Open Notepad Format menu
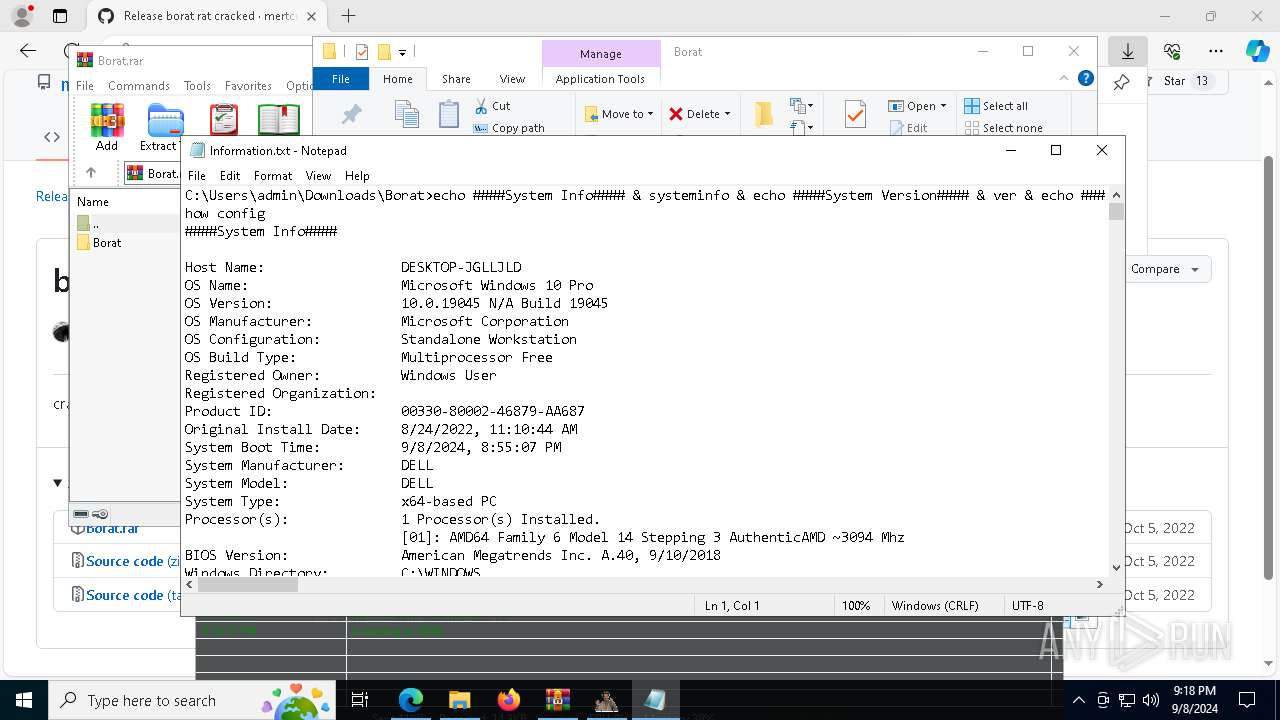 pyautogui.click(x=273, y=175)
